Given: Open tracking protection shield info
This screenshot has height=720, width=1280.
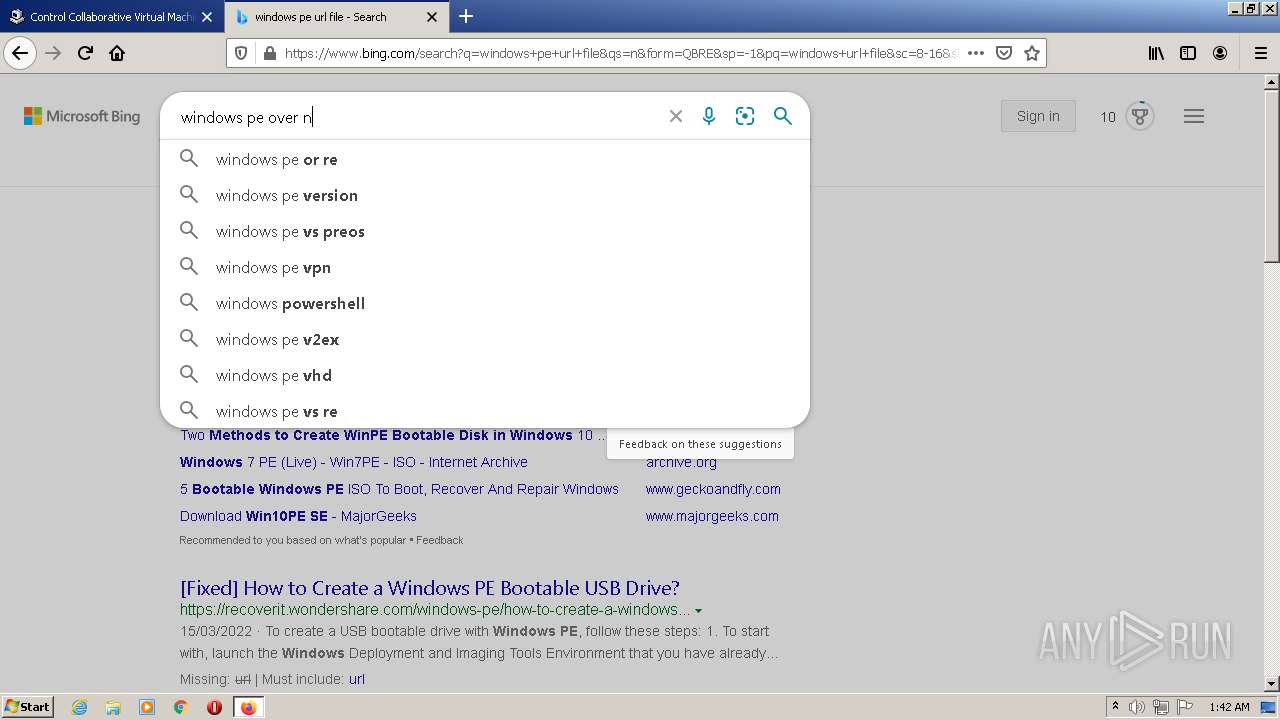Looking at the screenshot, I should (241, 53).
